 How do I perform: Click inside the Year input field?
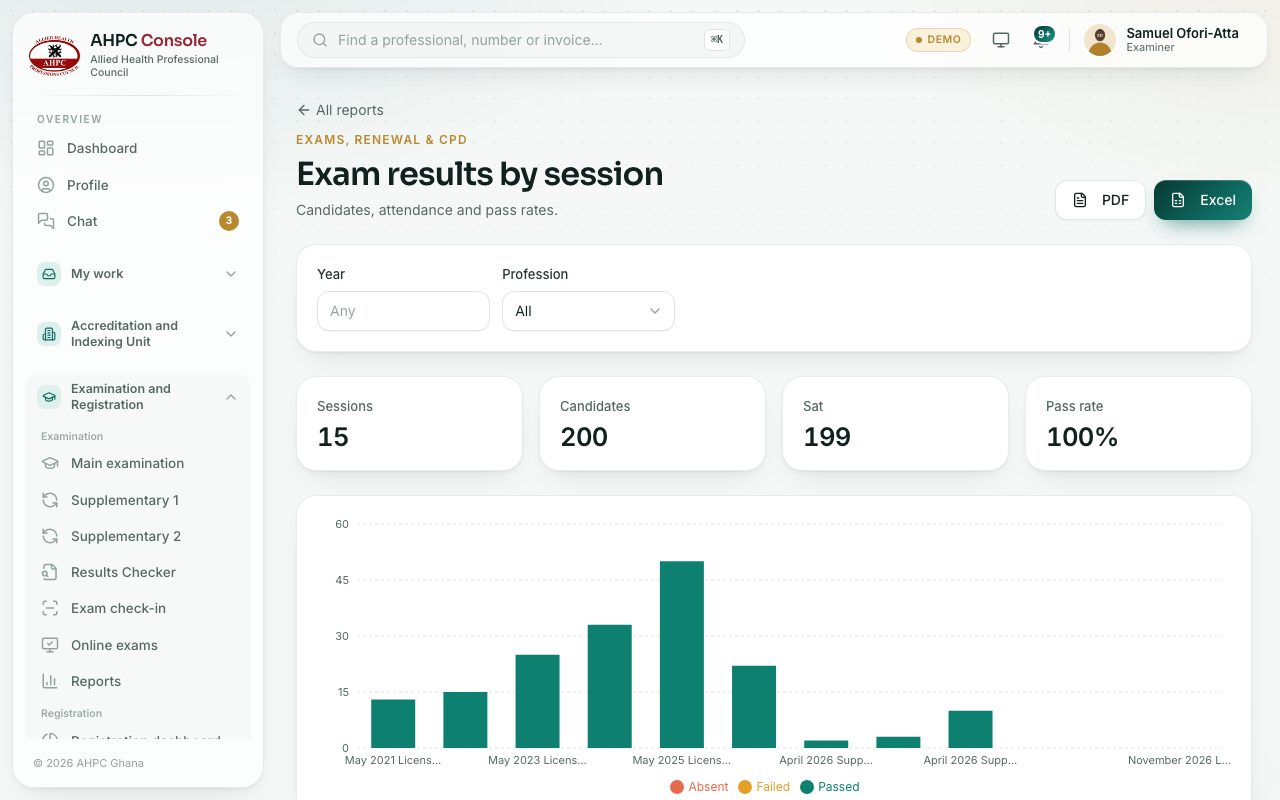pos(403,311)
